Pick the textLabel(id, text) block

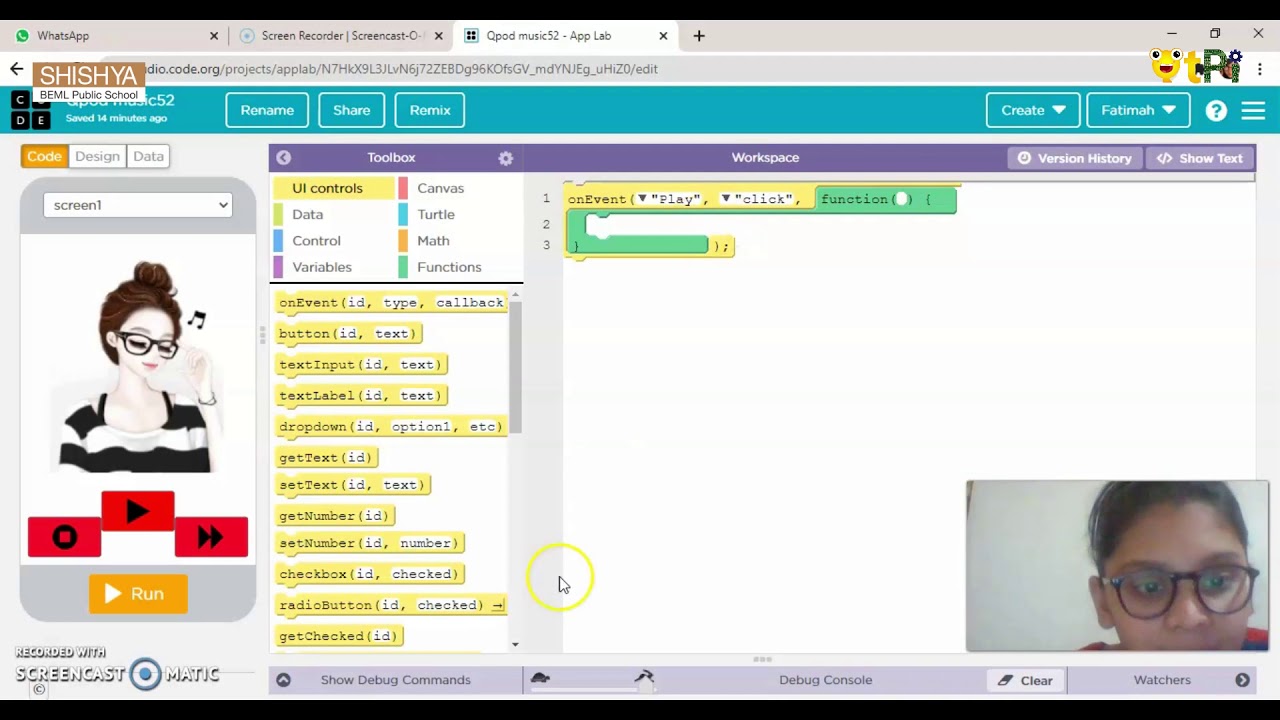click(x=361, y=396)
